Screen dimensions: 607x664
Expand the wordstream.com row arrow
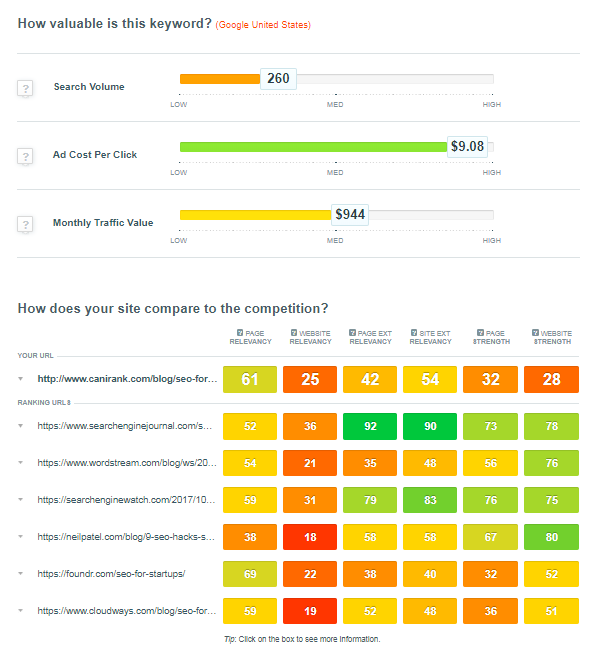coord(20,463)
